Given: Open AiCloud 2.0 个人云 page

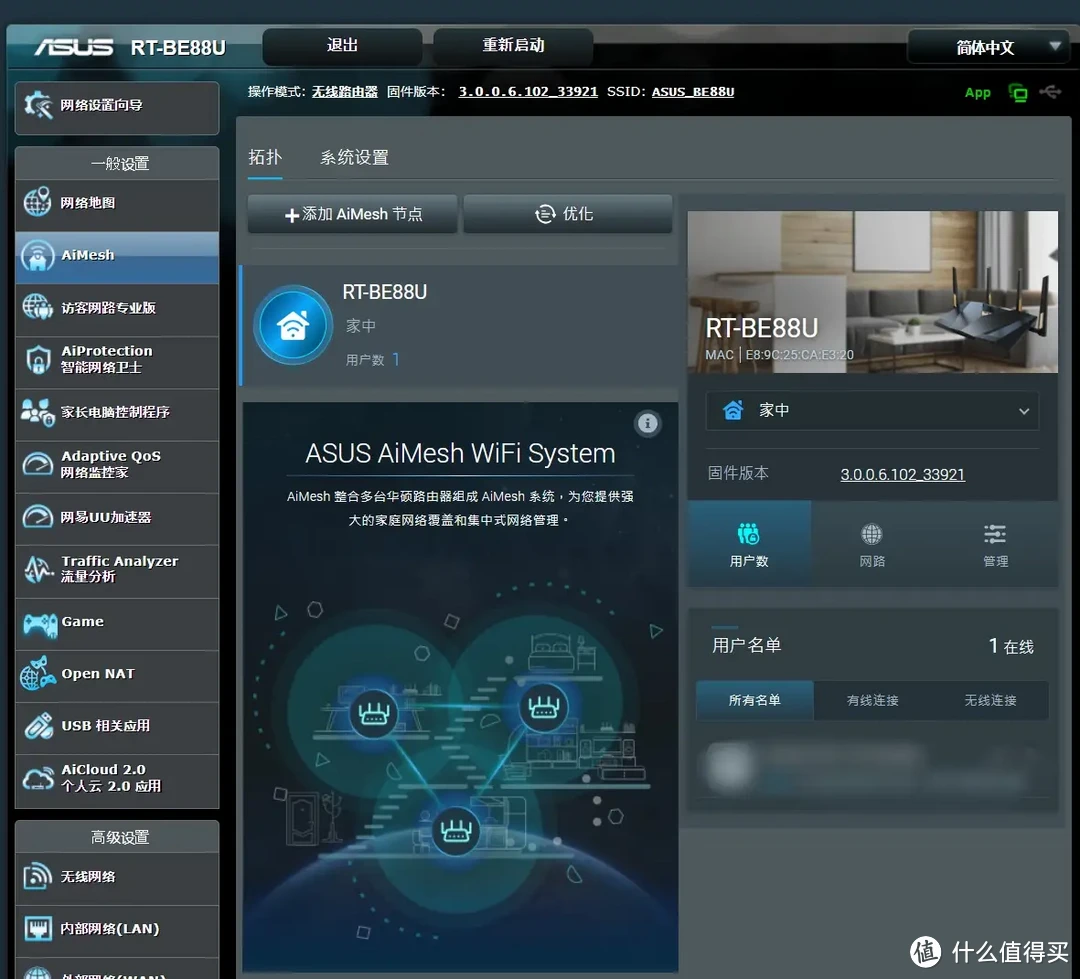Looking at the screenshot, I should tap(117, 779).
